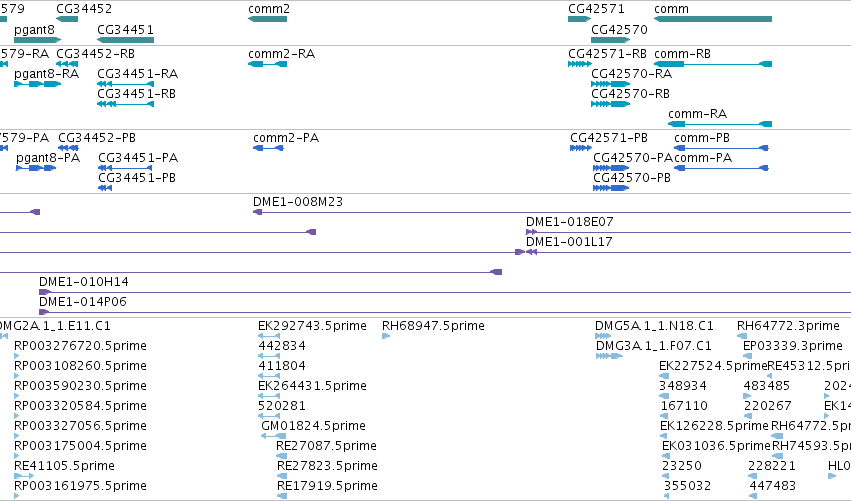Select the 483485 EST arrow

pyautogui.click(x=746, y=397)
